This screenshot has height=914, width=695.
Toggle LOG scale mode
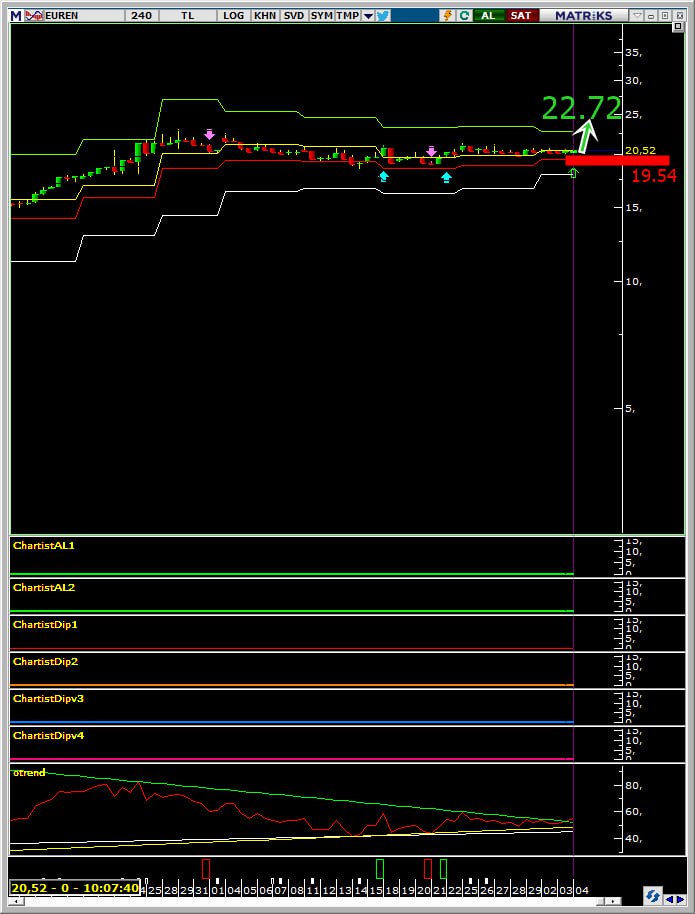(x=234, y=16)
